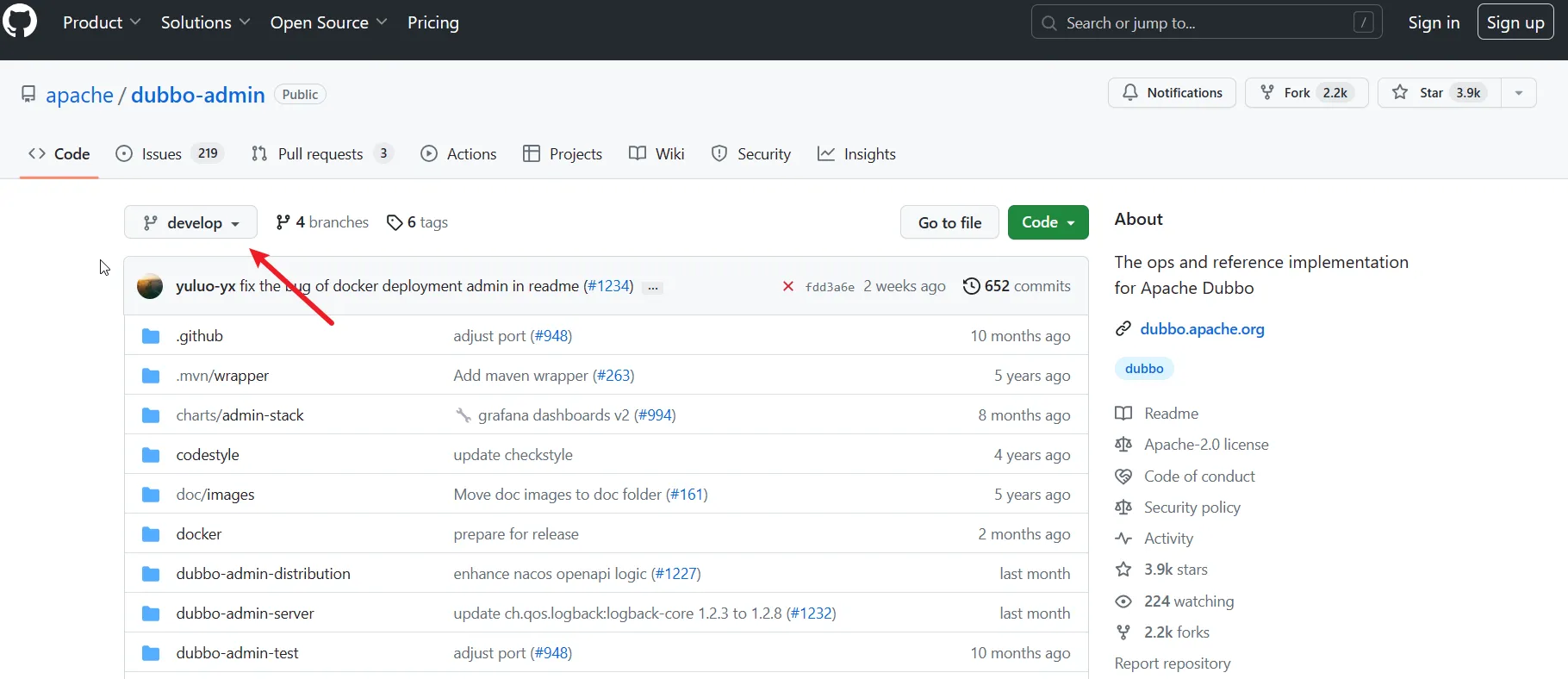Switch to the Actions tab
This screenshot has height=679, width=1568.
458,153
